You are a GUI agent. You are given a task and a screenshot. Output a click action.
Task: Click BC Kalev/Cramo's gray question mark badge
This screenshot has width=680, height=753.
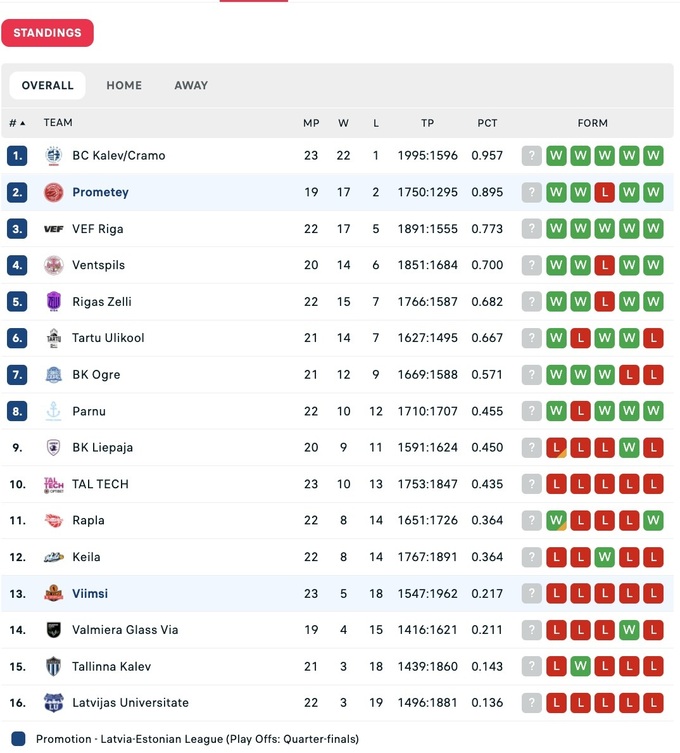(x=532, y=156)
